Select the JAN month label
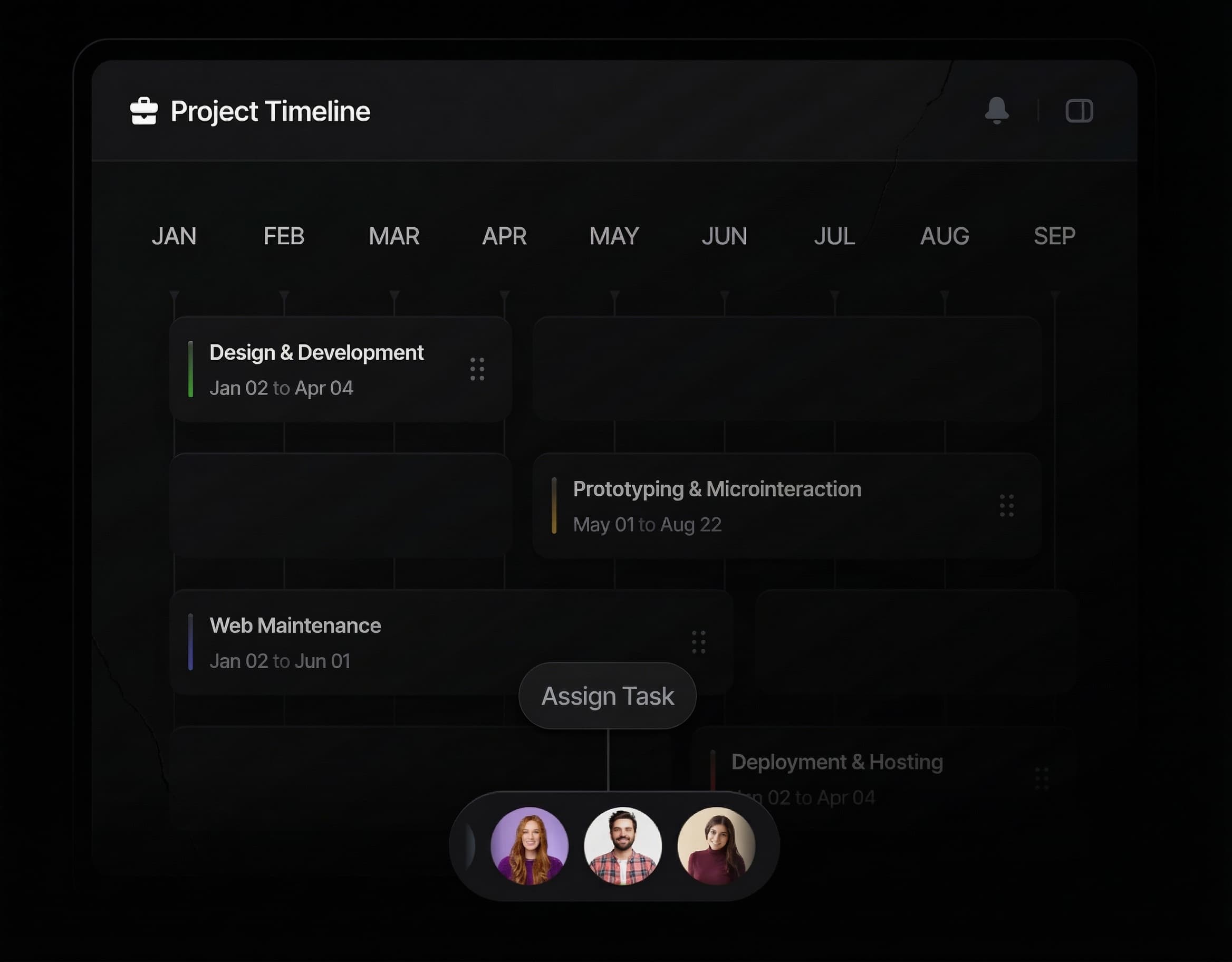Screen dimensions: 1232x962 coord(174,236)
